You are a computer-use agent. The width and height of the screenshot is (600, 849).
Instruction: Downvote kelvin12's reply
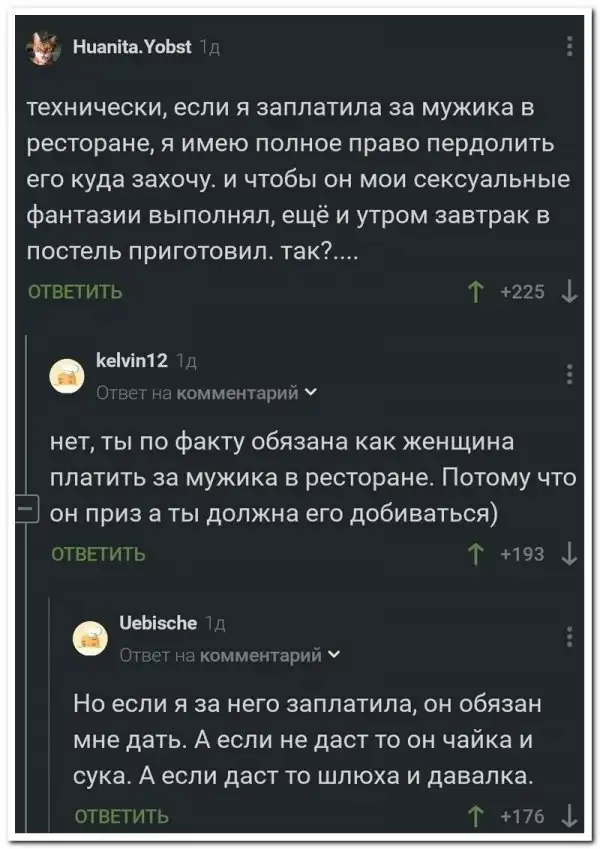coord(567,553)
